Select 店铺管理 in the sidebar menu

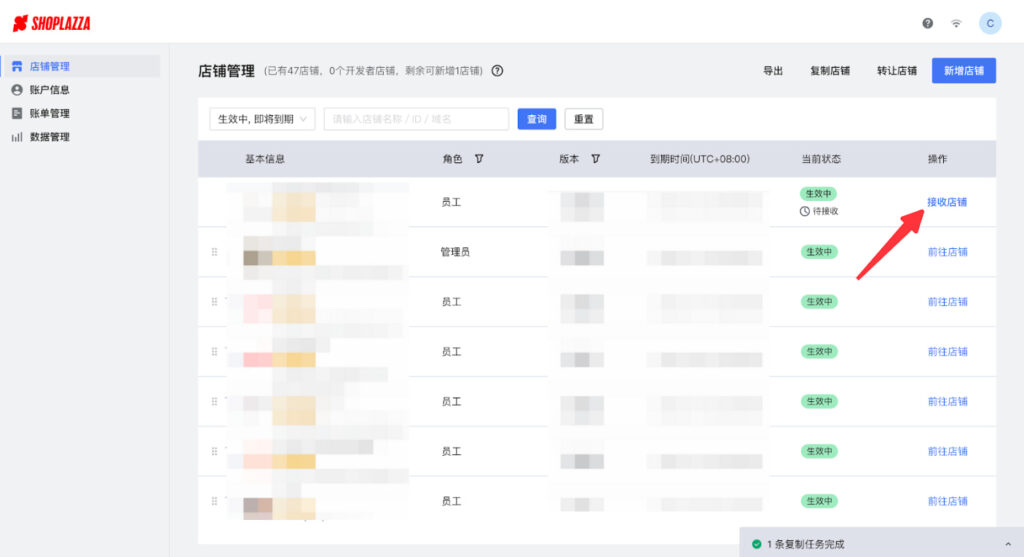point(81,66)
